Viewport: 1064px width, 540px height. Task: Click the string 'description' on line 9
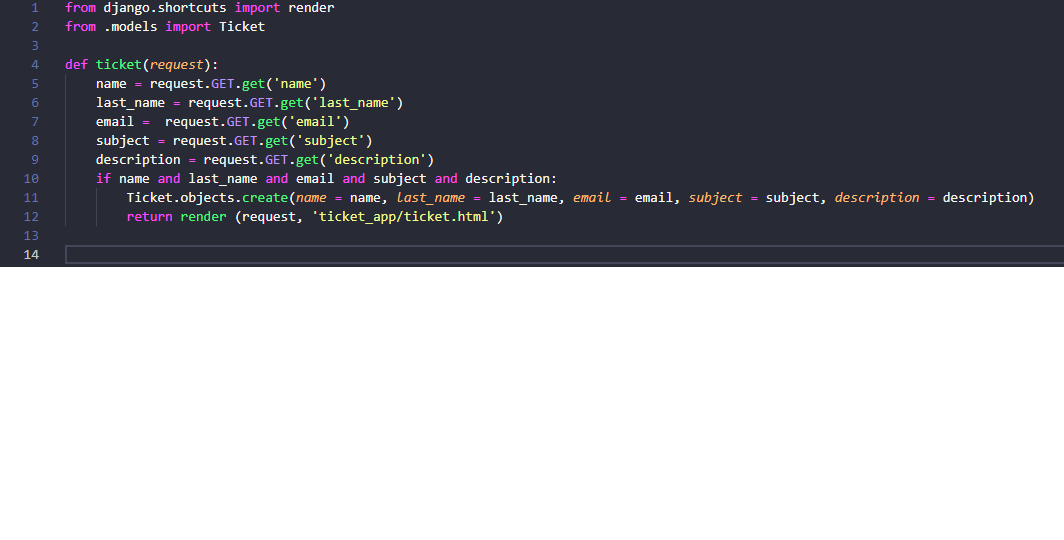(377, 160)
